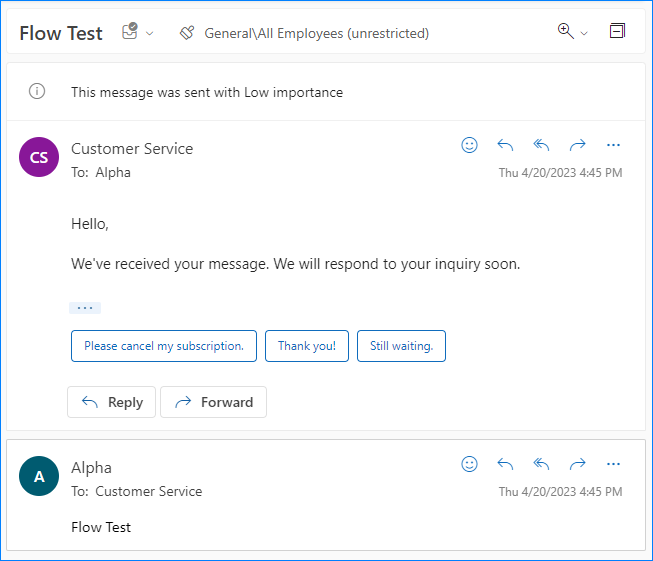653x561 pixels.
Task: Click the reply arrow on the Customer Service message
Action: tap(505, 145)
